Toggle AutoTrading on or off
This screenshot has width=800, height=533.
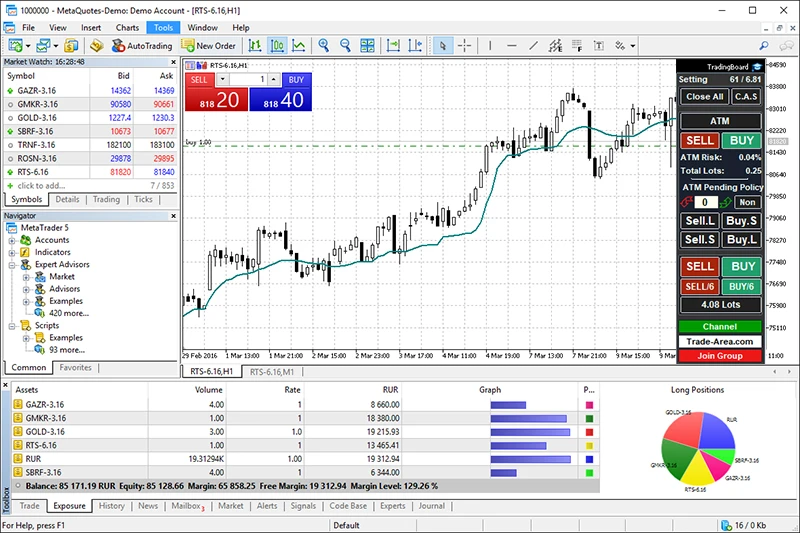coord(142,46)
